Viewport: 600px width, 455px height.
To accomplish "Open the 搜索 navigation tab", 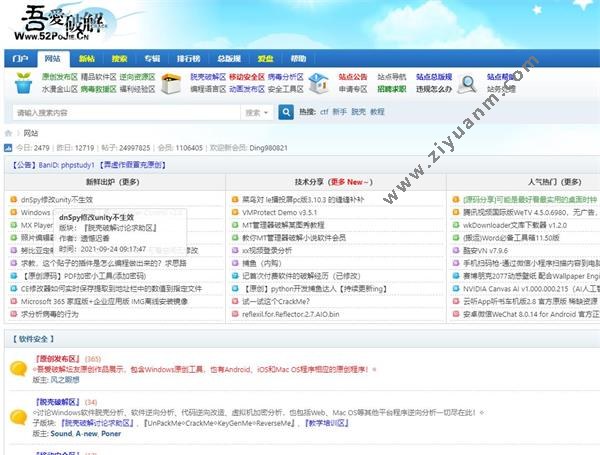I will tap(119, 59).
